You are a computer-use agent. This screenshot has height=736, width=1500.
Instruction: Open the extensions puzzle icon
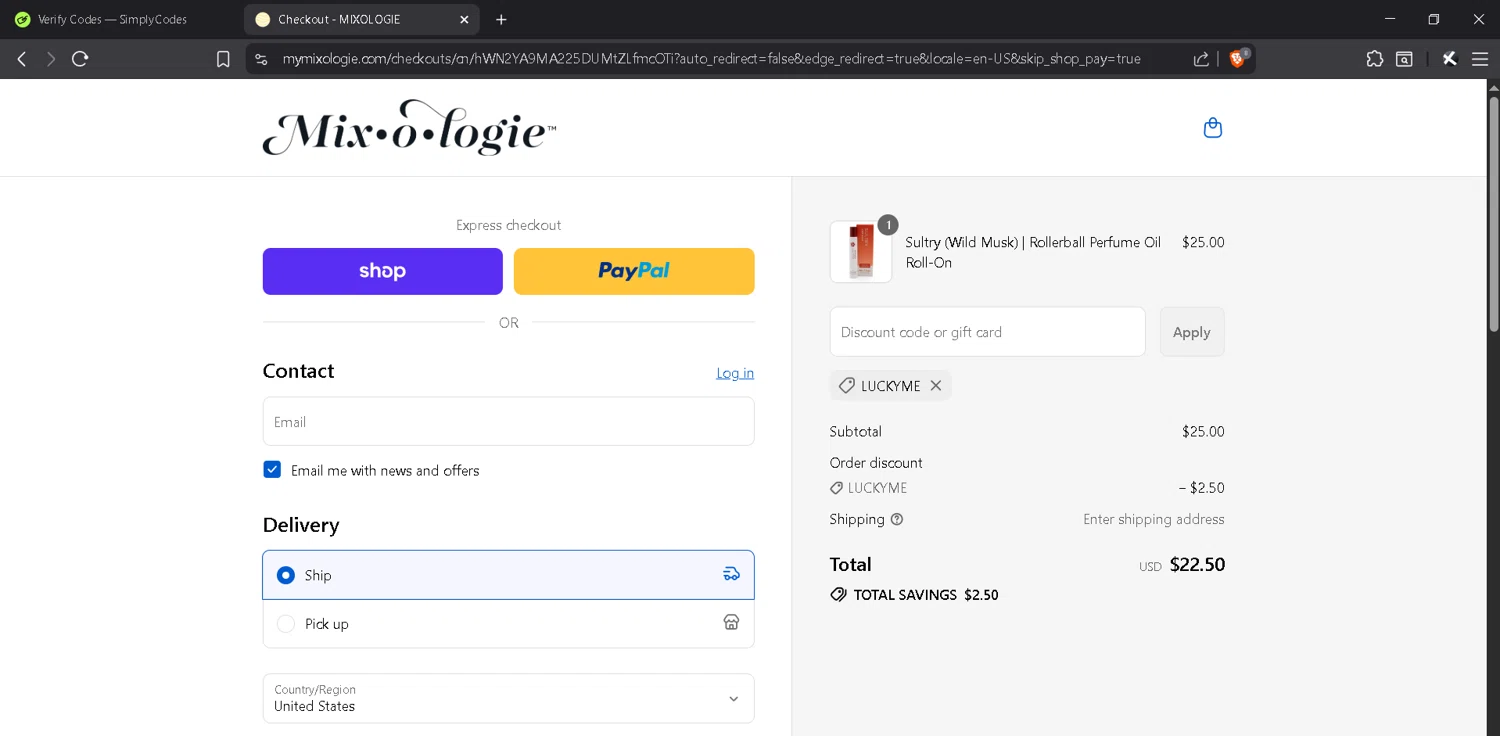[x=1374, y=59]
